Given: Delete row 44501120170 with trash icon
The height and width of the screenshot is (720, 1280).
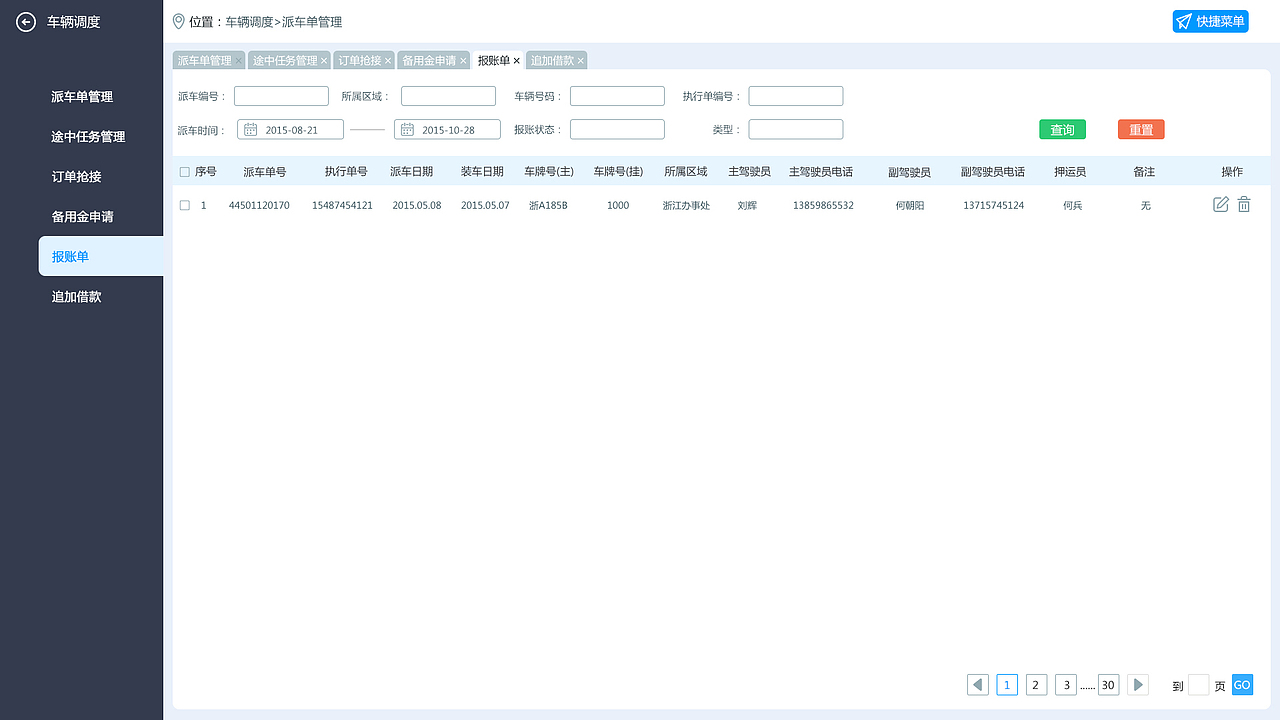Looking at the screenshot, I should (1244, 204).
